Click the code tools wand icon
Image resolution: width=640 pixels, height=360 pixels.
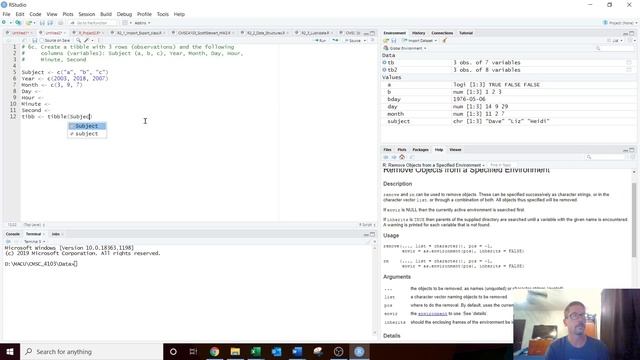tap(87, 40)
